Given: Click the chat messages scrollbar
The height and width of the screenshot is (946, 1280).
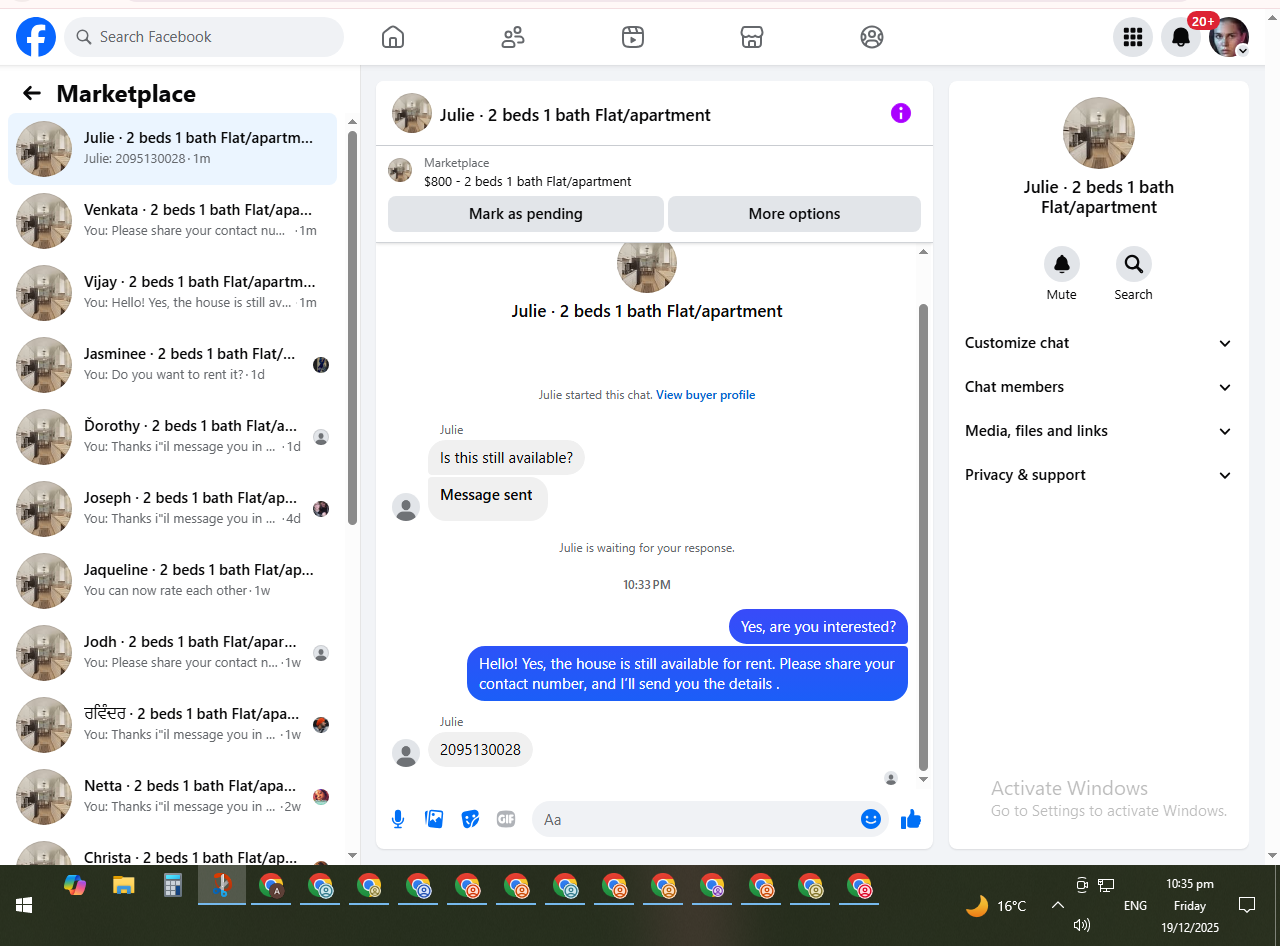Looking at the screenshot, I should pyautogui.click(x=923, y=538).
